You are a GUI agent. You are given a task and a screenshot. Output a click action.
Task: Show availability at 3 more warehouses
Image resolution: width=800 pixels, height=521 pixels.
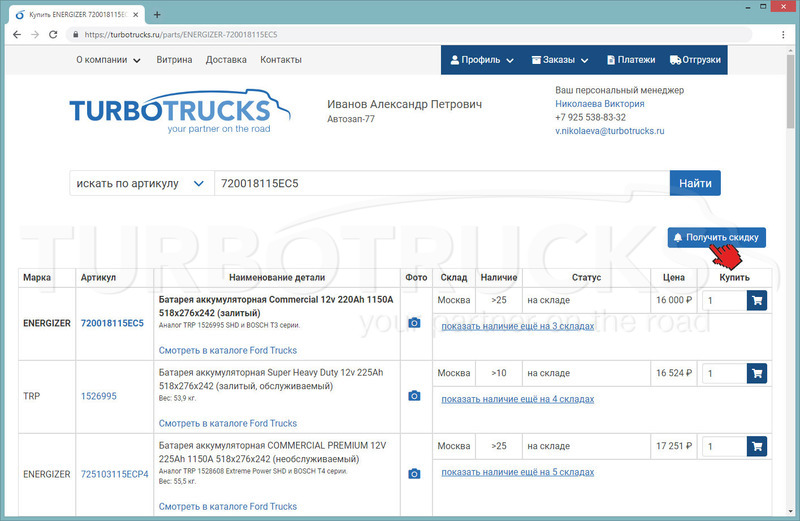click(x=517, y=326)
